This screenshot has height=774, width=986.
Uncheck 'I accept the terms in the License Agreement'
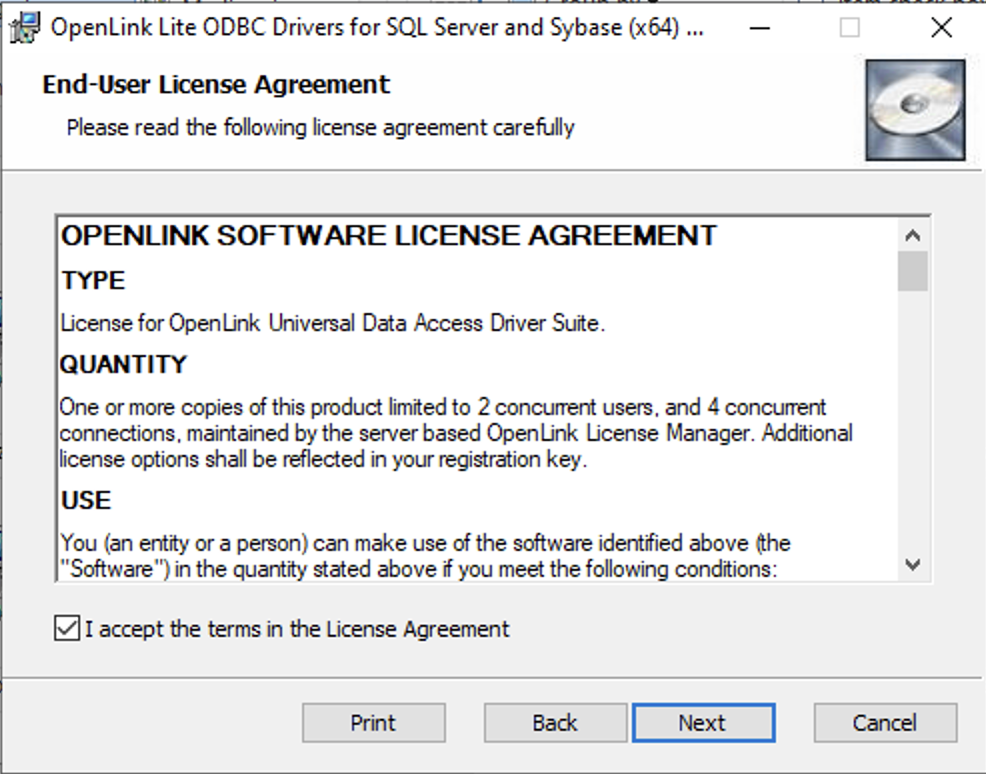65,629
